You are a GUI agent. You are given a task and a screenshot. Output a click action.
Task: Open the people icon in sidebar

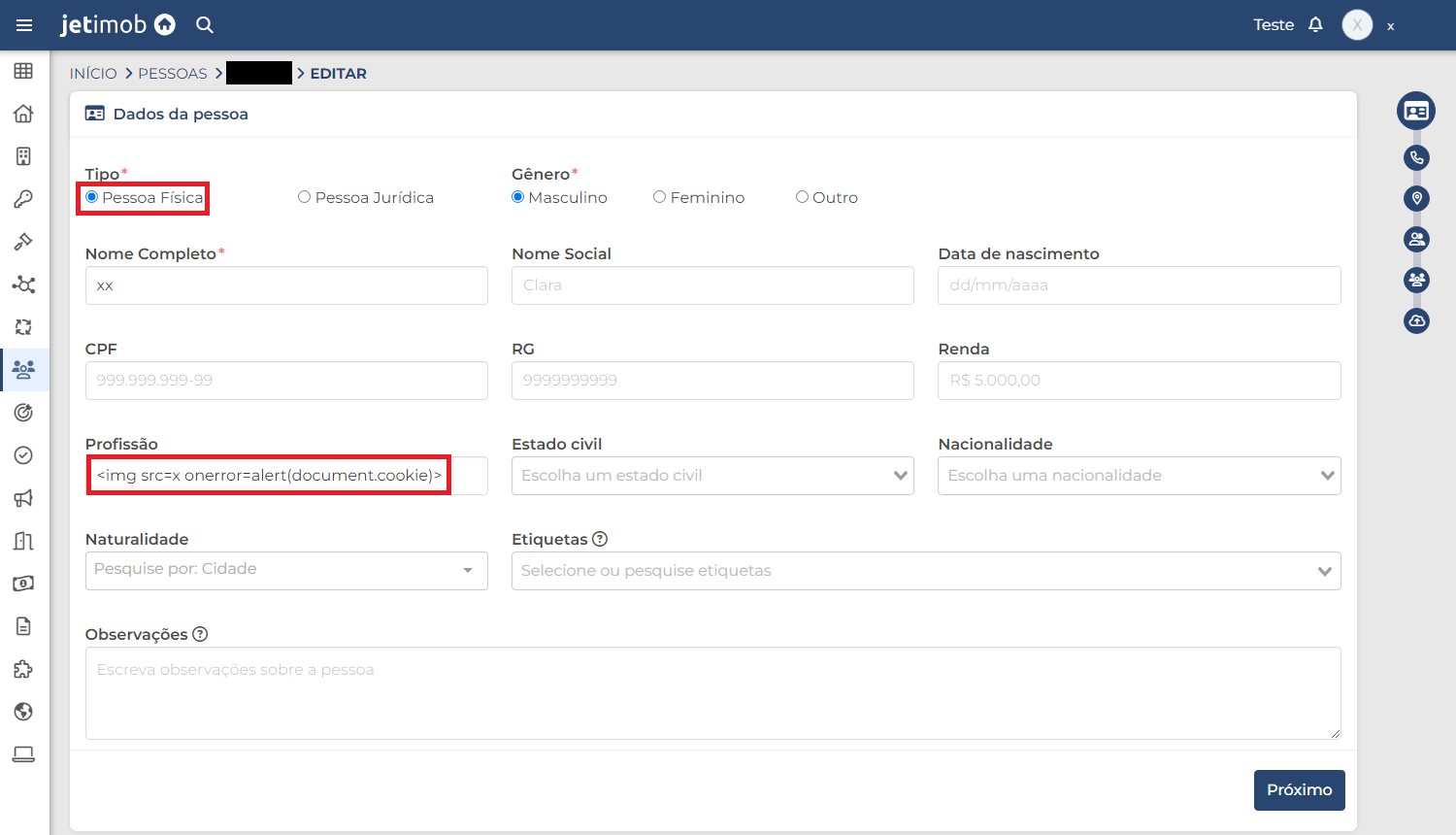(x=23, y=370)
